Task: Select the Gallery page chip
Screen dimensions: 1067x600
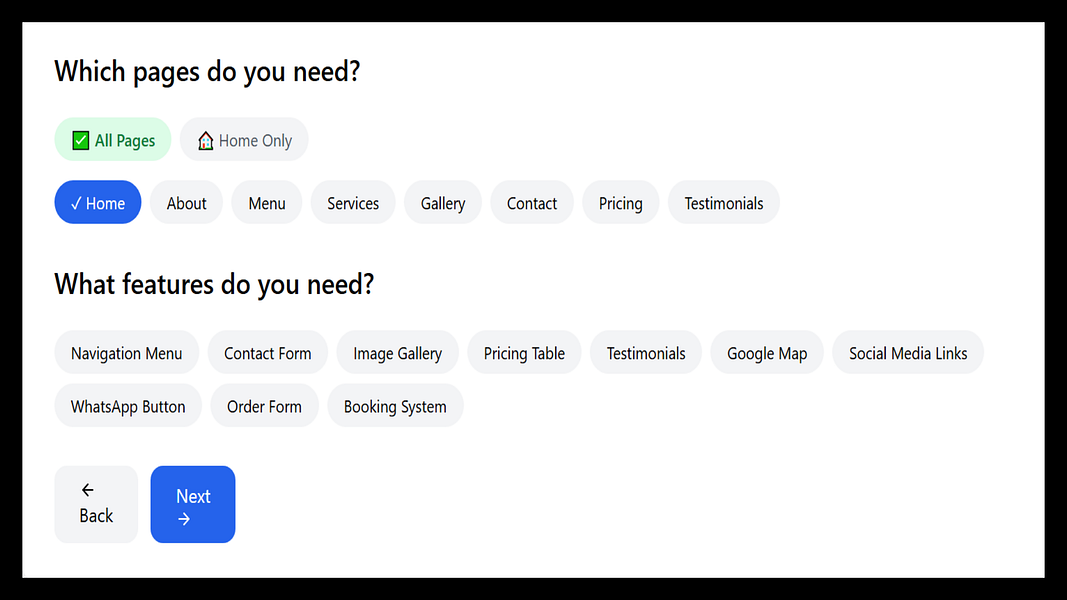Action: (x=443, y=202)
